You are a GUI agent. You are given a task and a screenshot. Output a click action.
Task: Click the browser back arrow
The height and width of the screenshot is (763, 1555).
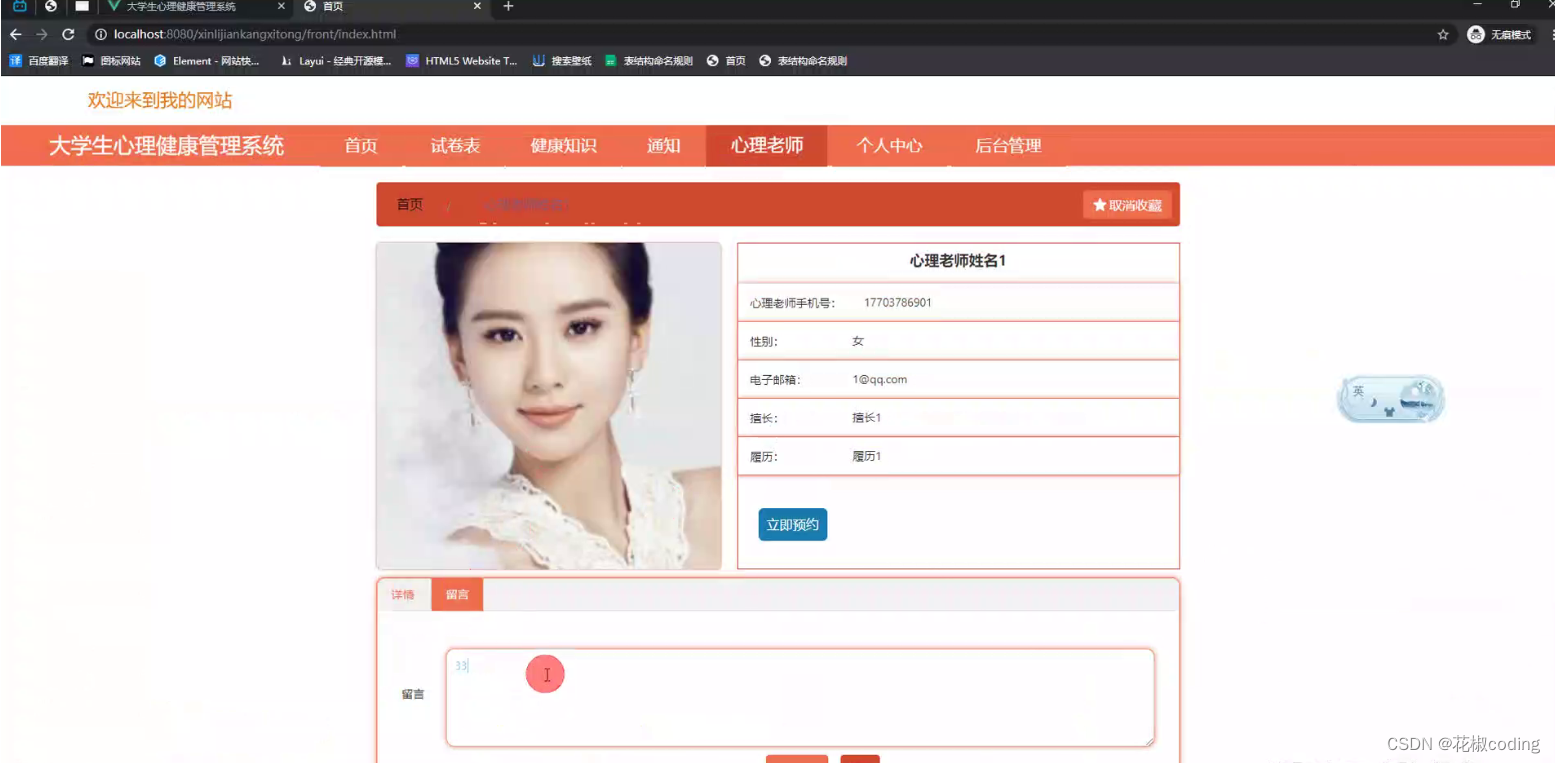pos(15,33)
